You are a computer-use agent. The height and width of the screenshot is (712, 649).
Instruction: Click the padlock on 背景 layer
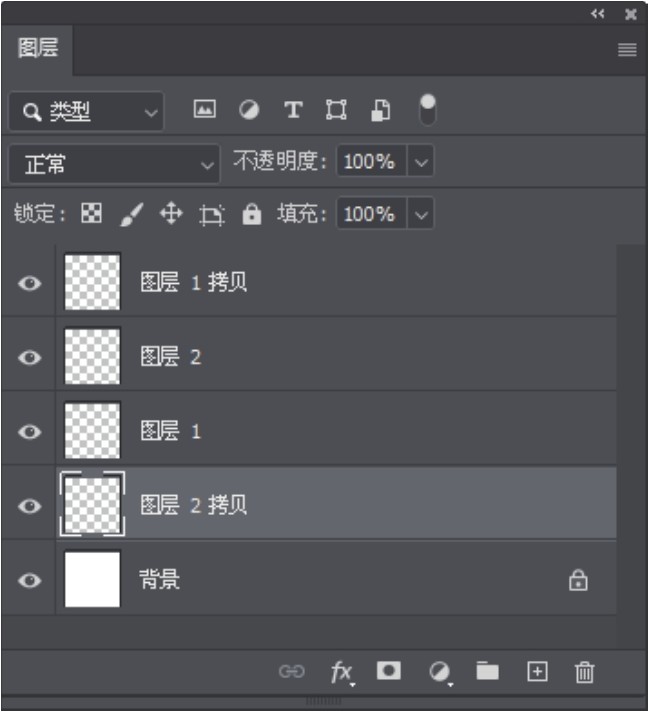coord(578,580)
